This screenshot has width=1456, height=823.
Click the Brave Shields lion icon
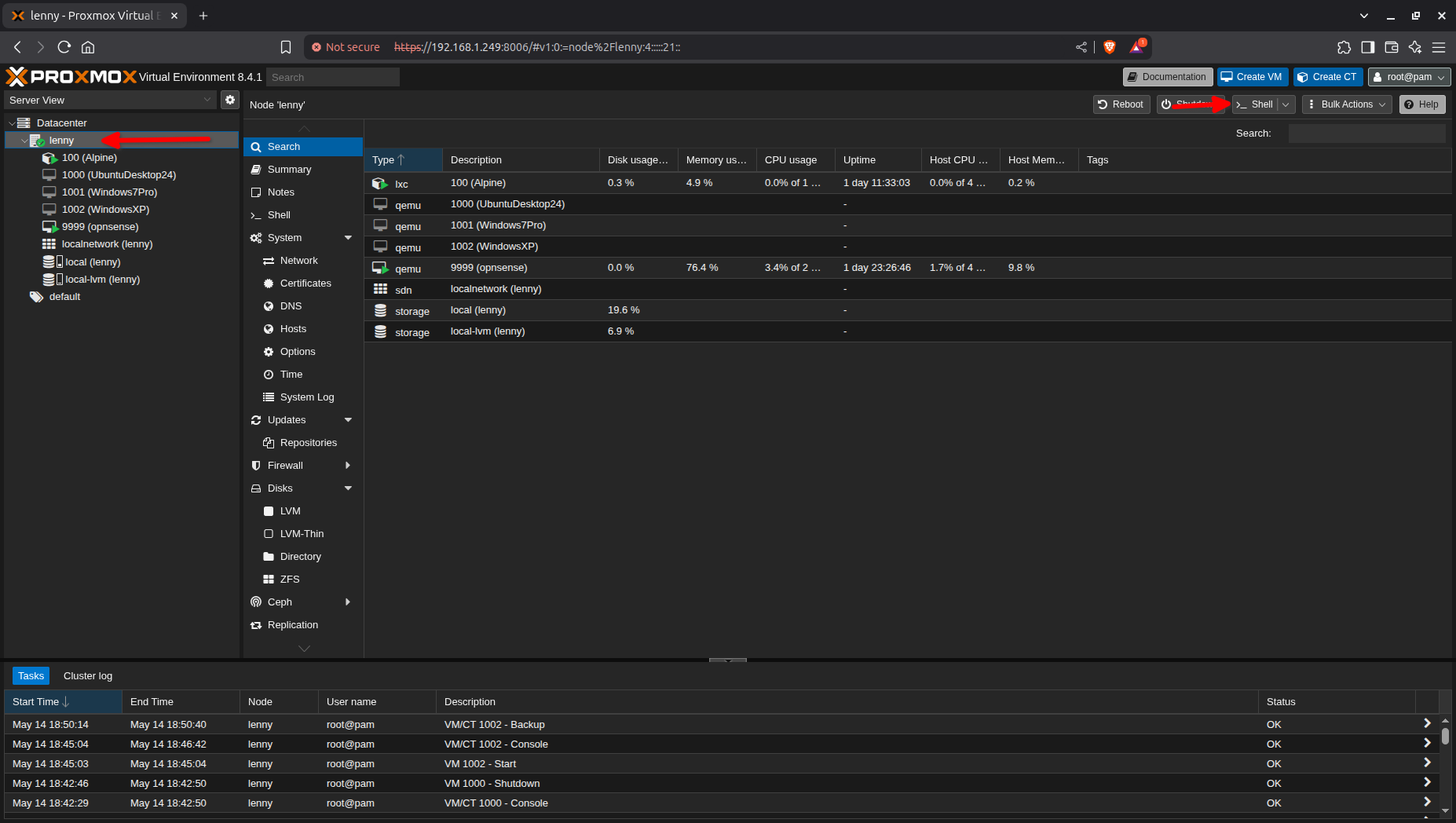1110,47
